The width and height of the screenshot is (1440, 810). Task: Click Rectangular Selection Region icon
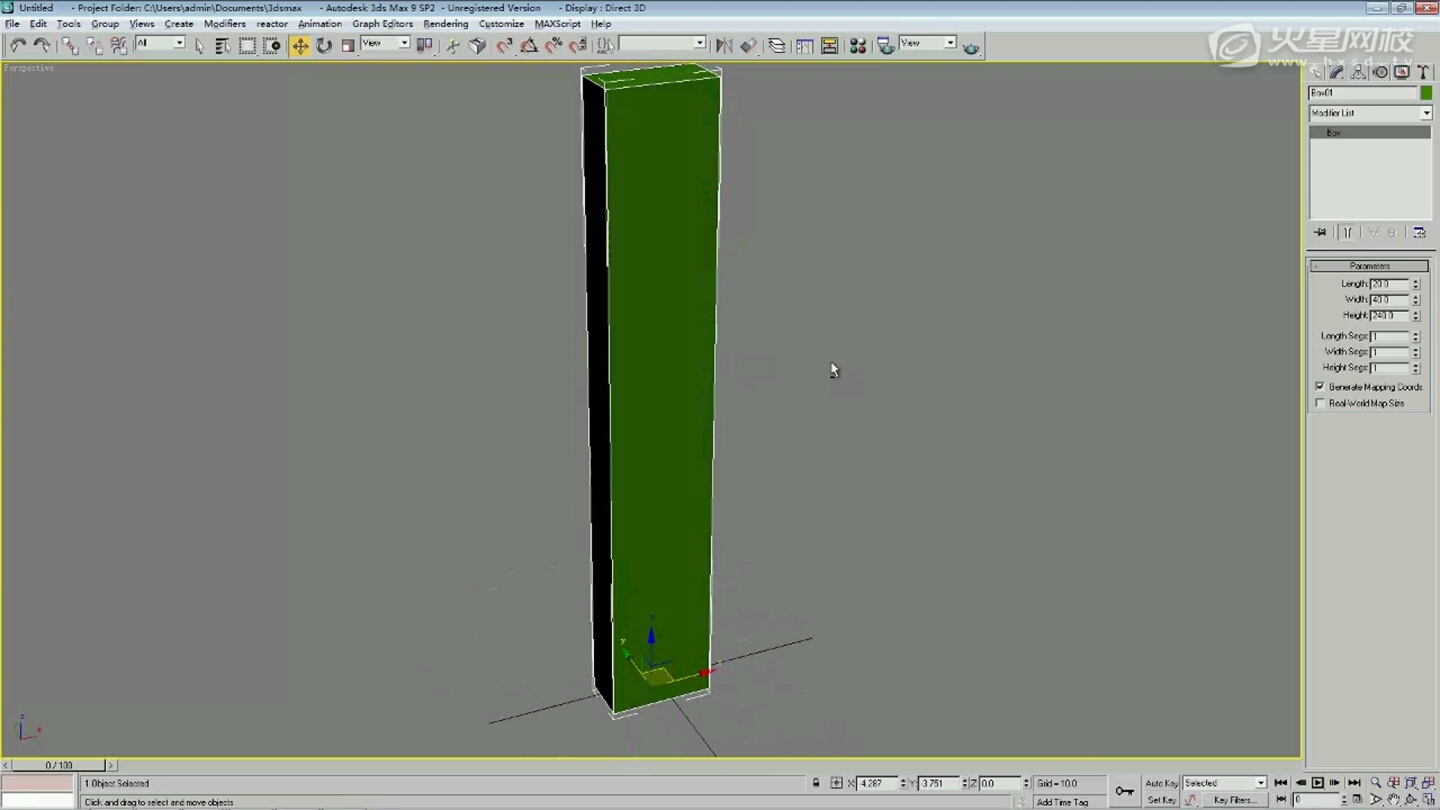[x=247, y=45]
